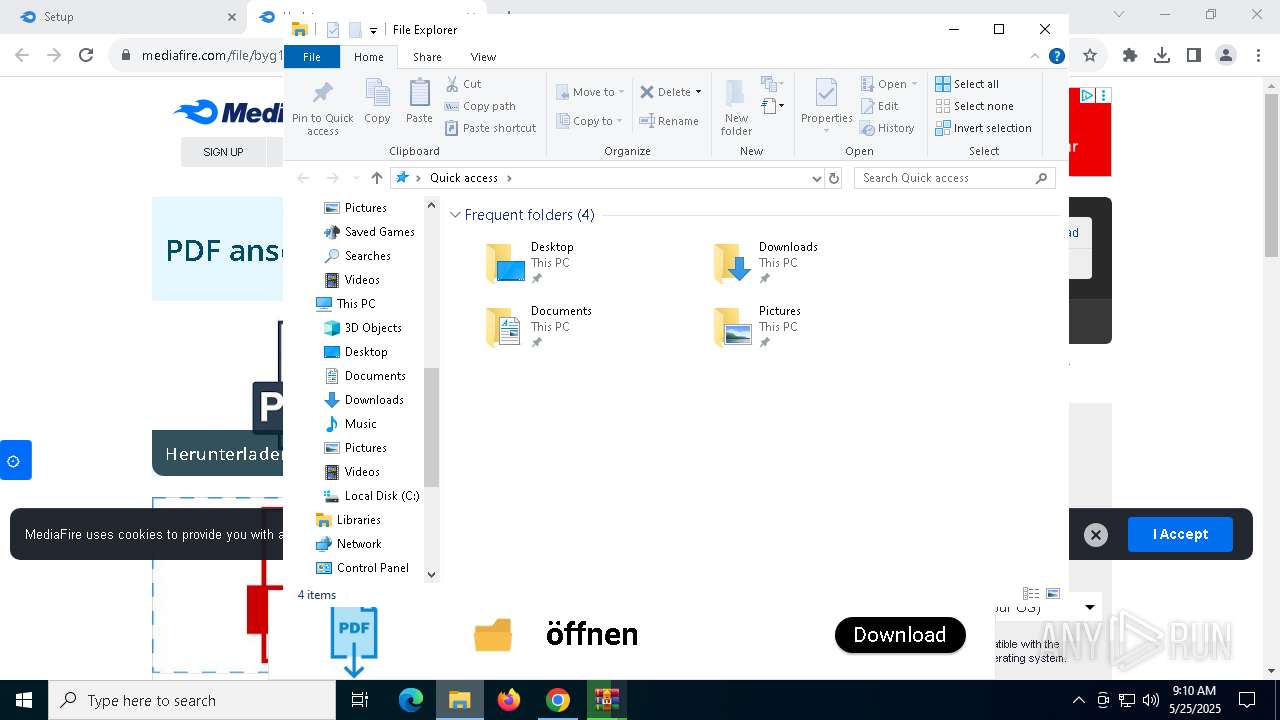This screenshot has width=1280, height=720.
Task: Click Edit in ribbon Open group
Action: click(x=880, y=106)
